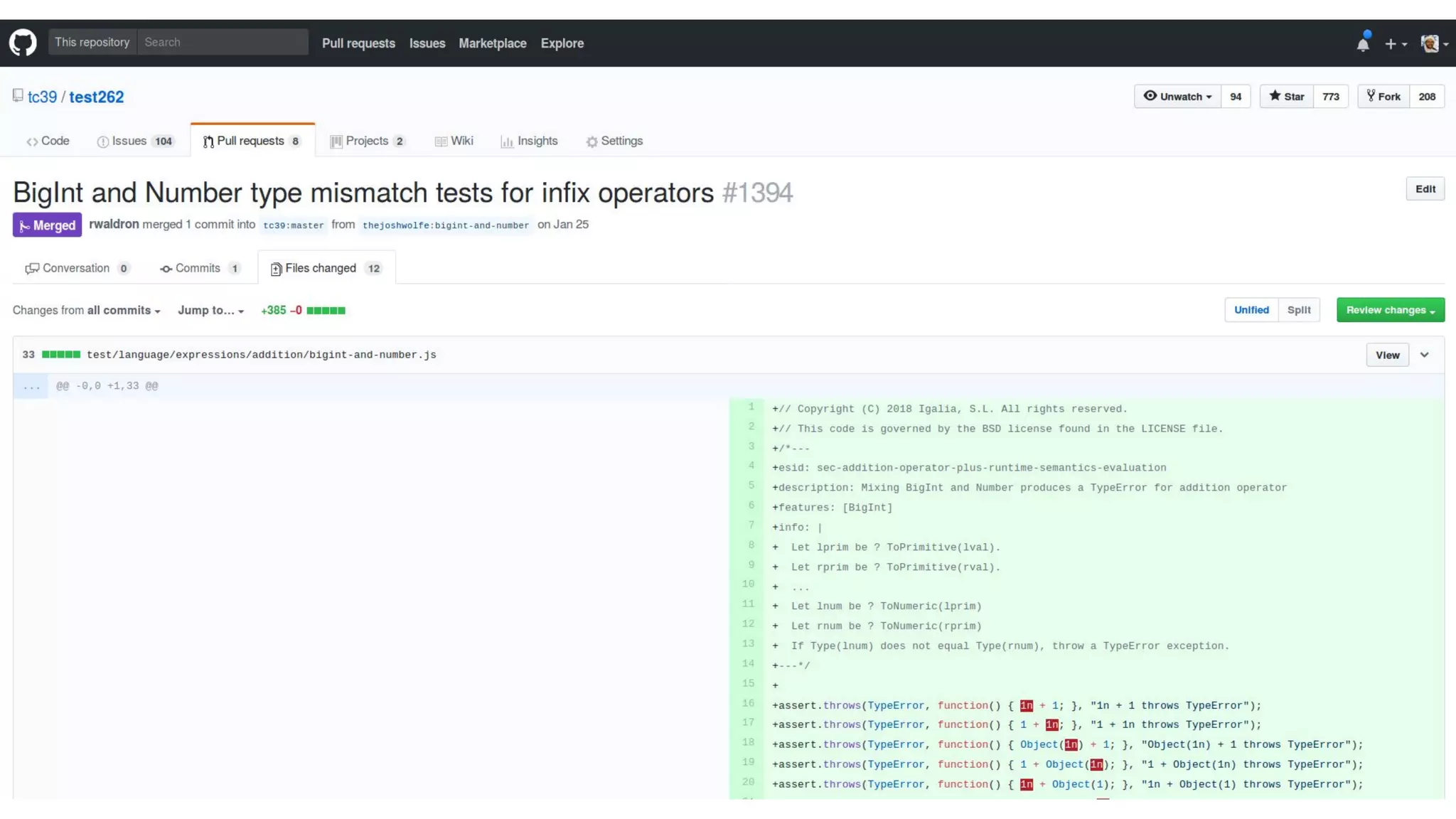Switch to the Conversation tab
The width and height of the screenshot is (1456, 819).
click(x=76, y=268)
